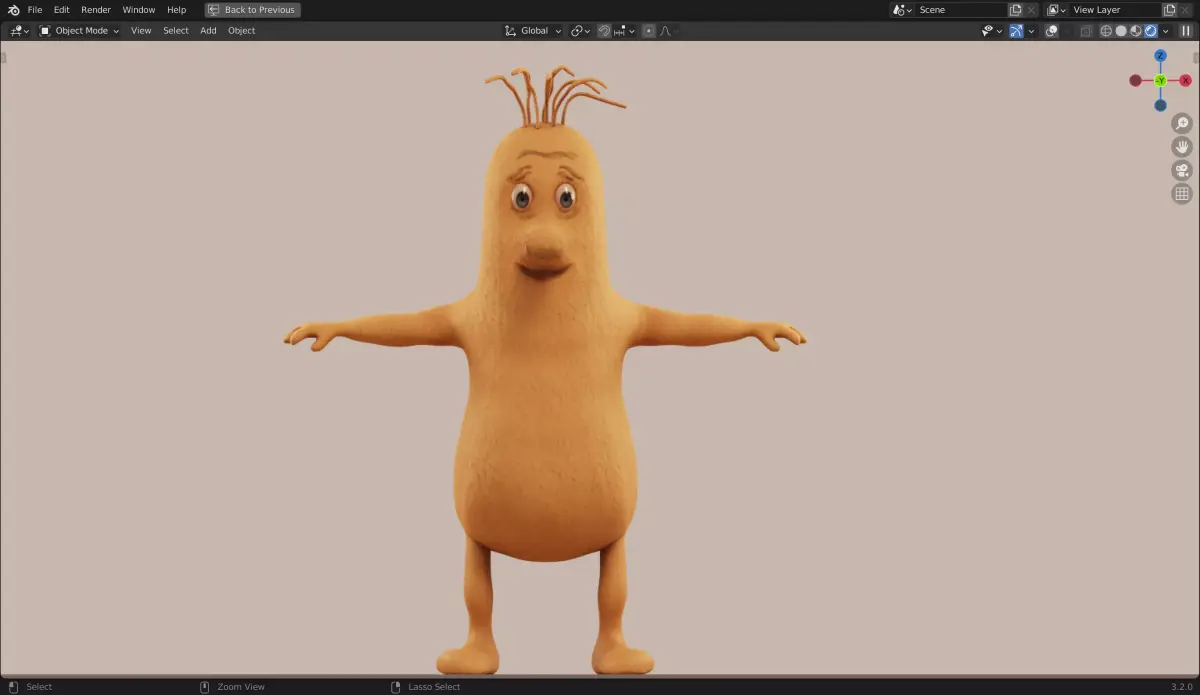Toggle the Show Gizmos button

(1016, 30)
